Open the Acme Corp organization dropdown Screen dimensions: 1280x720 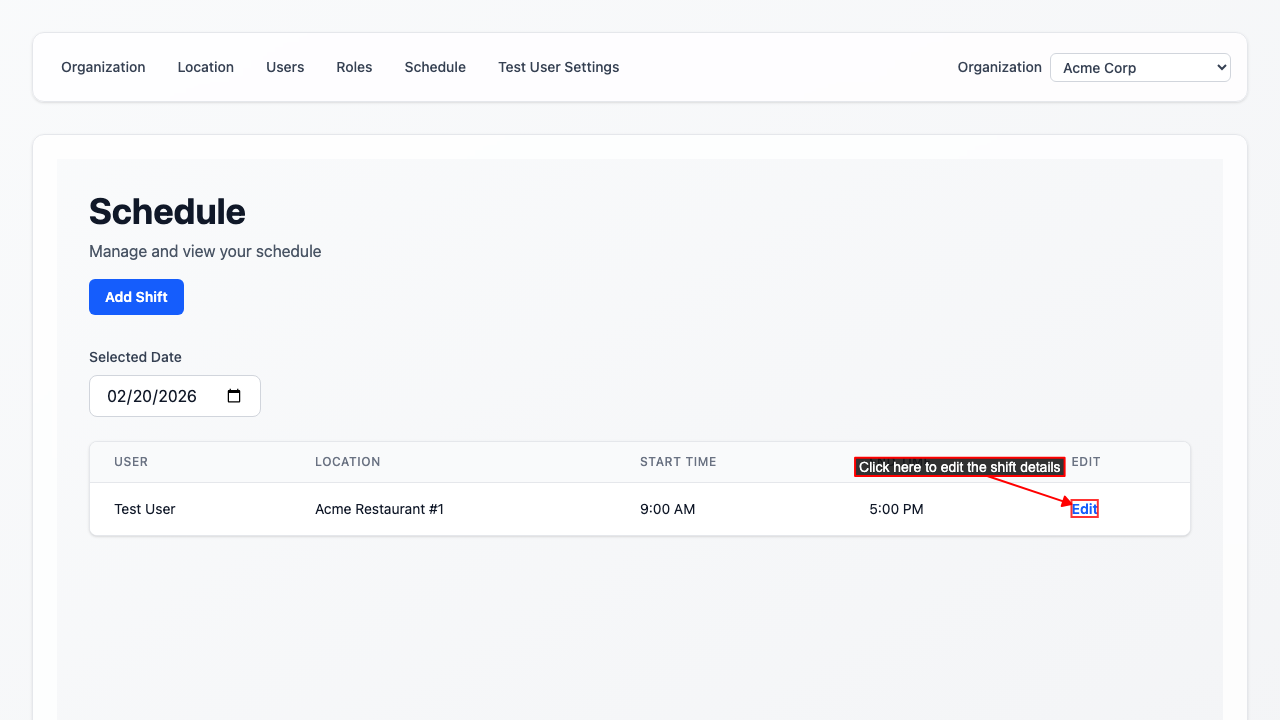(x=1139, y=67)
